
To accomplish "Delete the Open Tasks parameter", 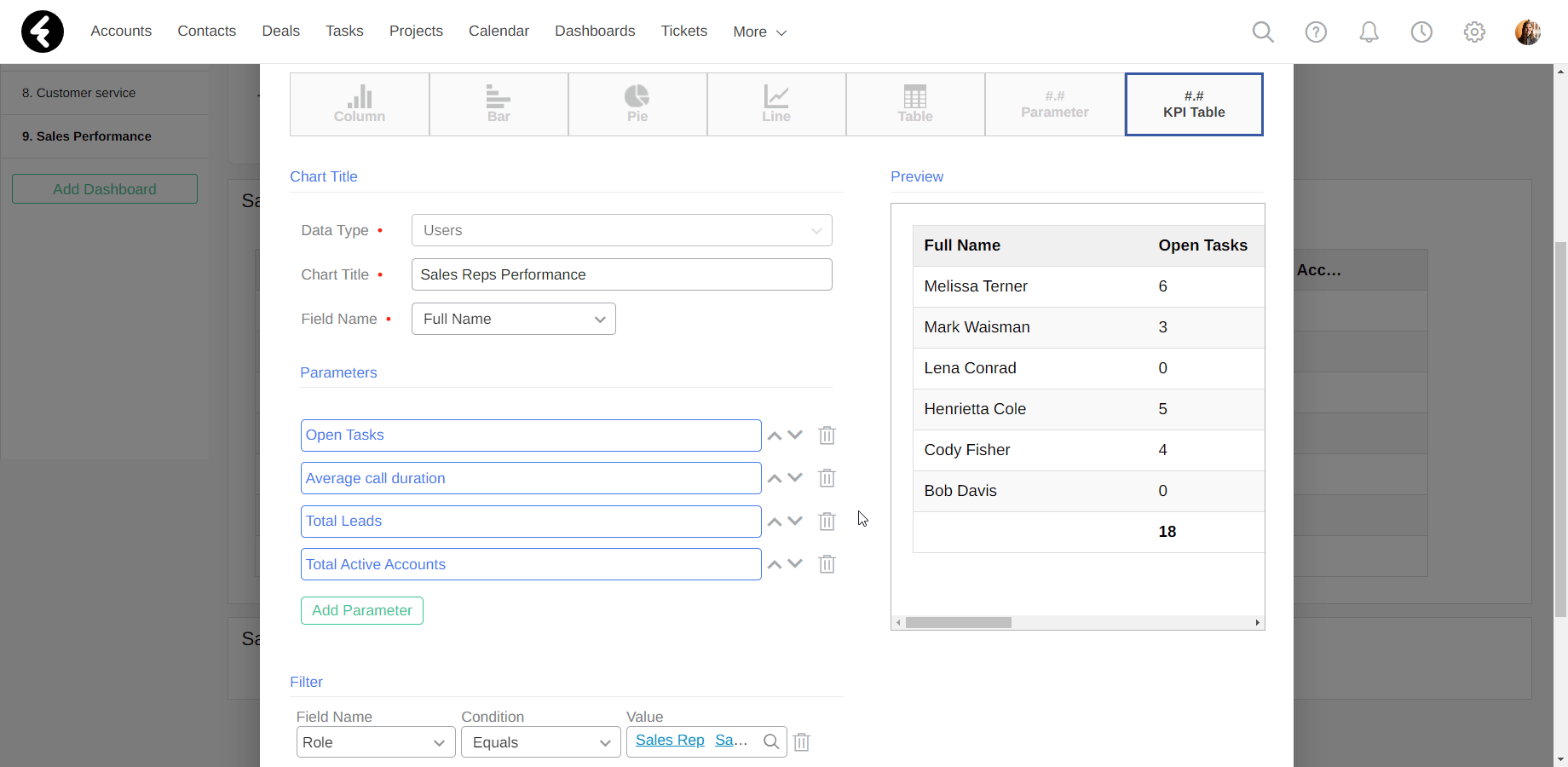I will coord(827,435).
